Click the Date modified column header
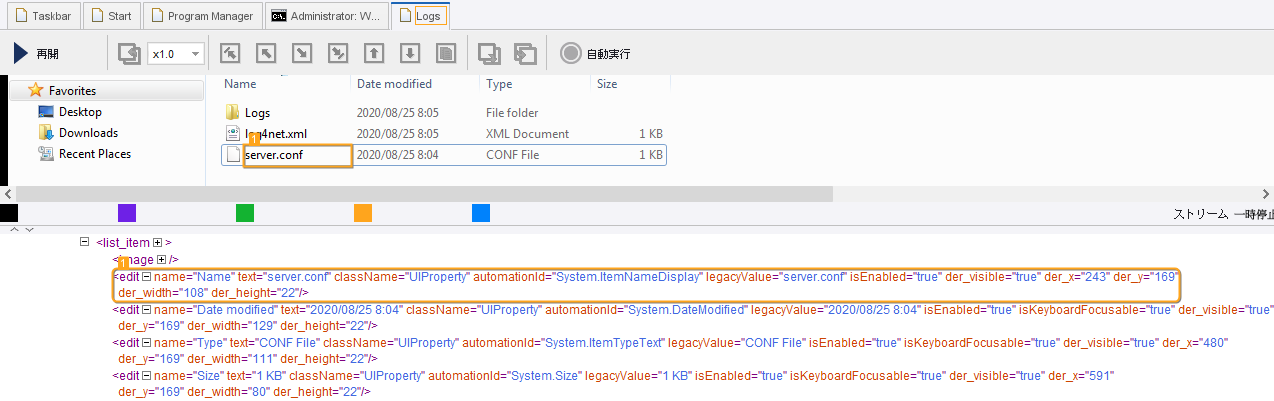 click(x=394, y=84)
